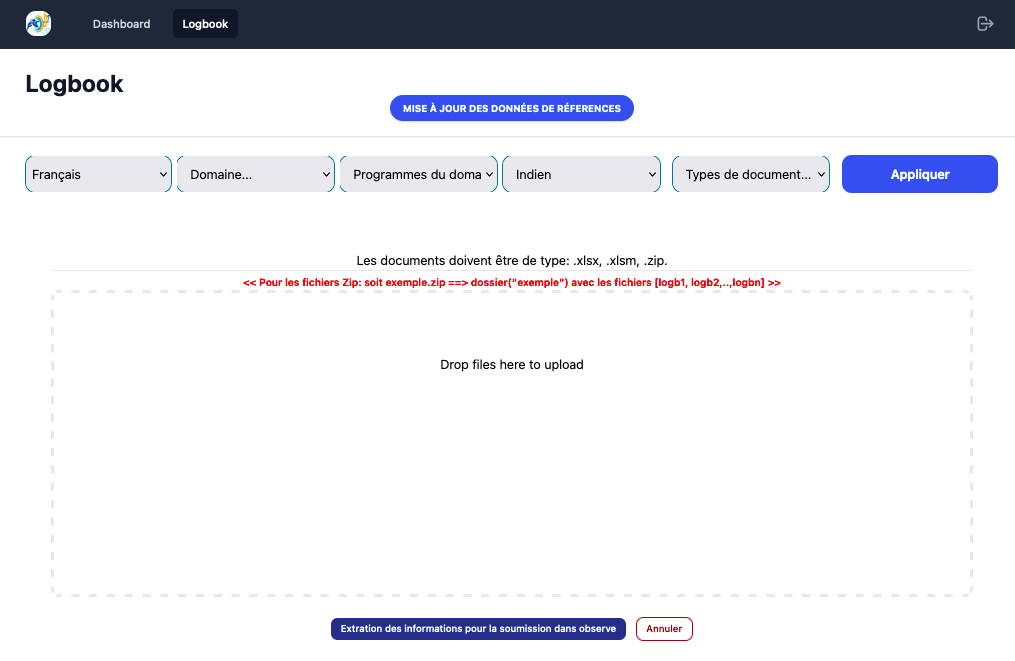Click Extration des informations submission button
1015x661 pixels.
point(478,629)
